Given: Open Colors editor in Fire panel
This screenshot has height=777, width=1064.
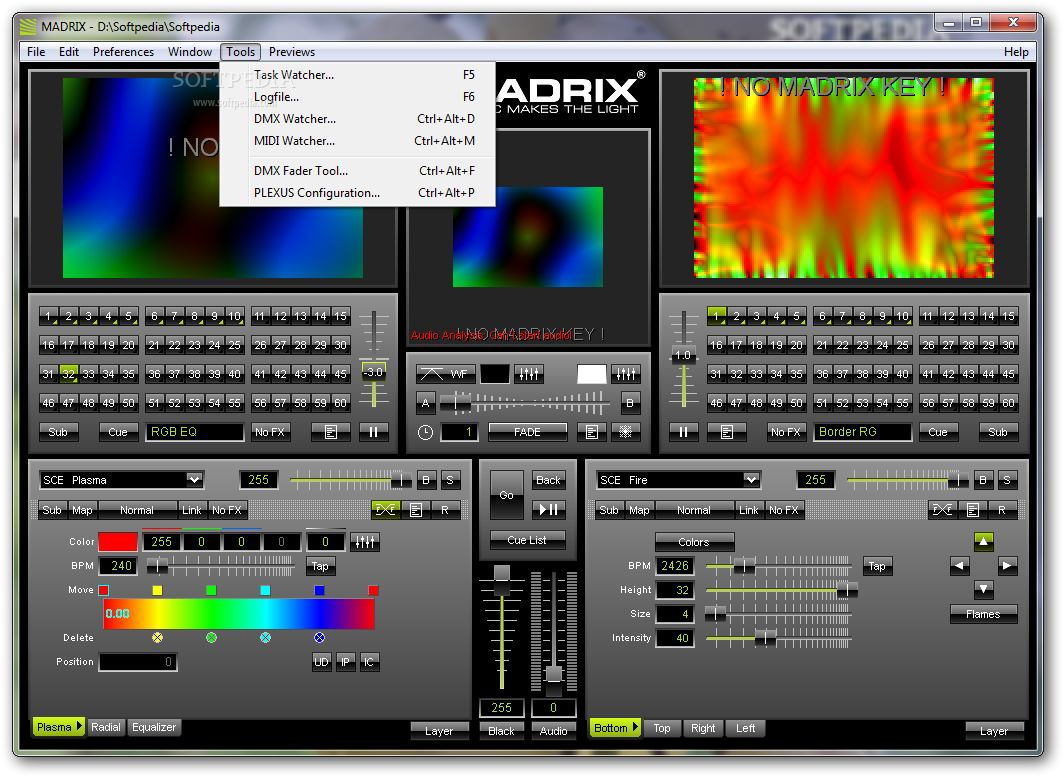Looking at the screenshot, I should coord(694,542).
